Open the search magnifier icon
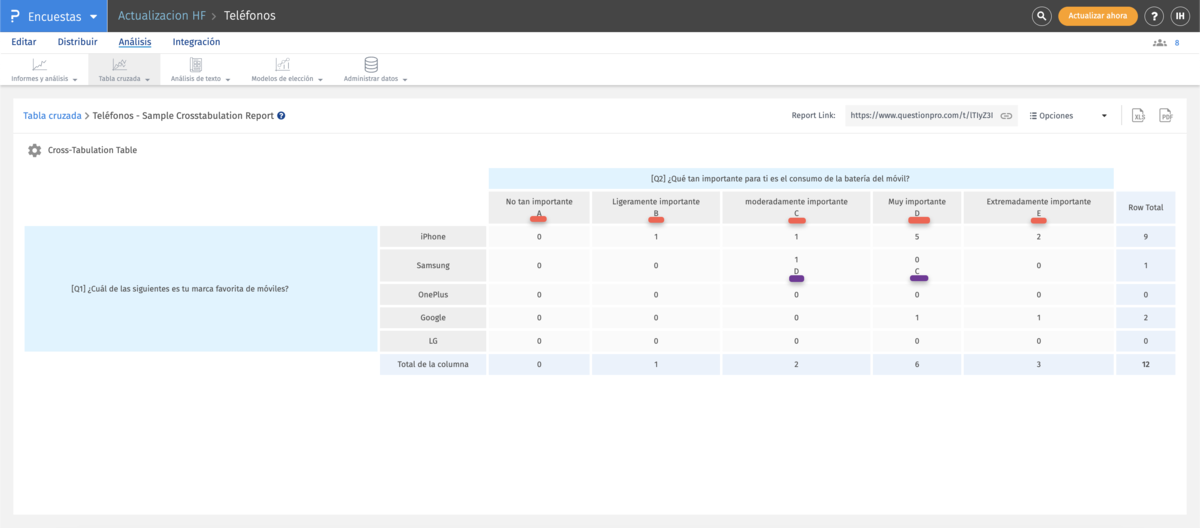 point(1042,16)
